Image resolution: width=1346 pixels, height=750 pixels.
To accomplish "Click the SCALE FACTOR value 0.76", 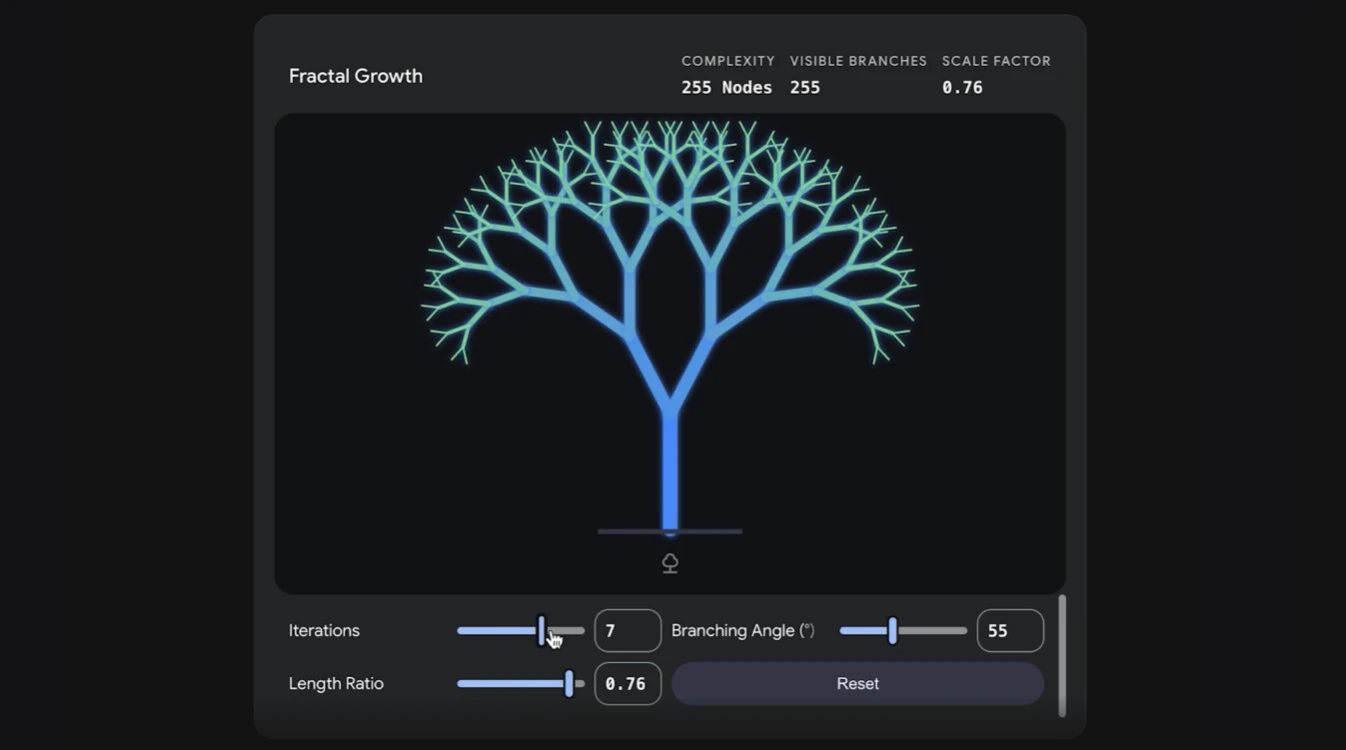I will [962, 87].
